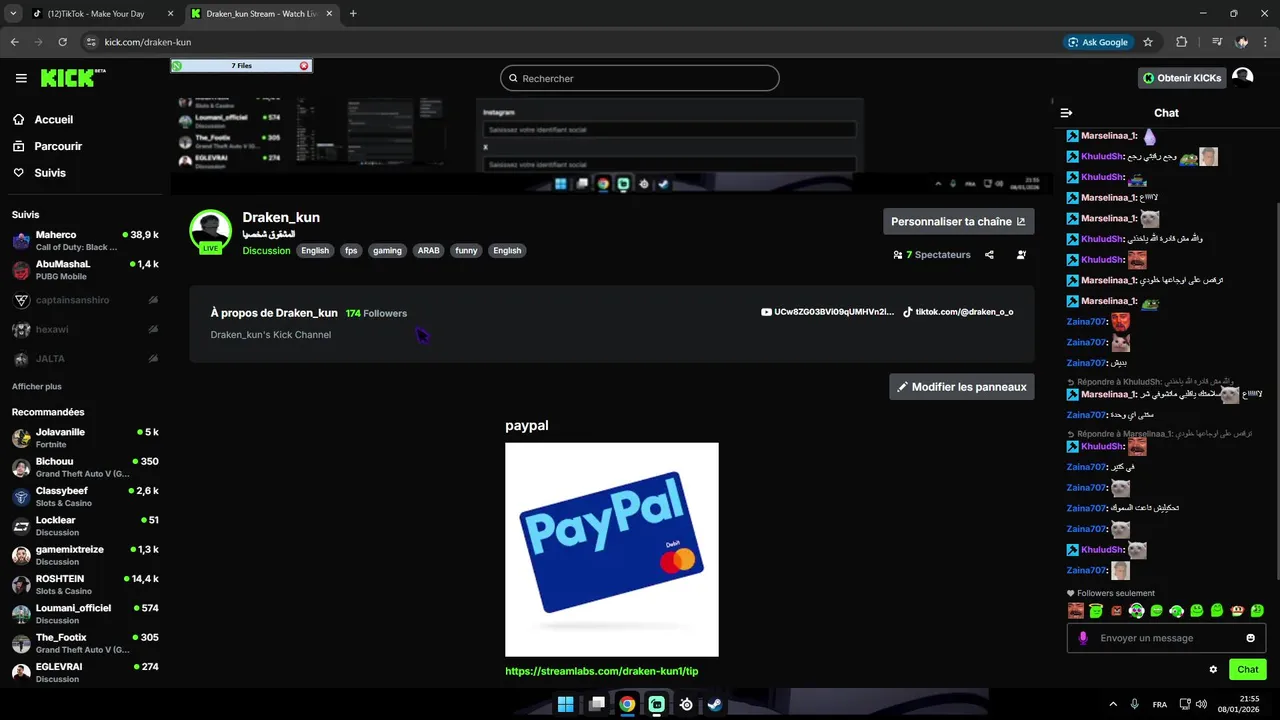Open recommended channel Locklear
Screen dimensions: 1280x720
[85, 526]
